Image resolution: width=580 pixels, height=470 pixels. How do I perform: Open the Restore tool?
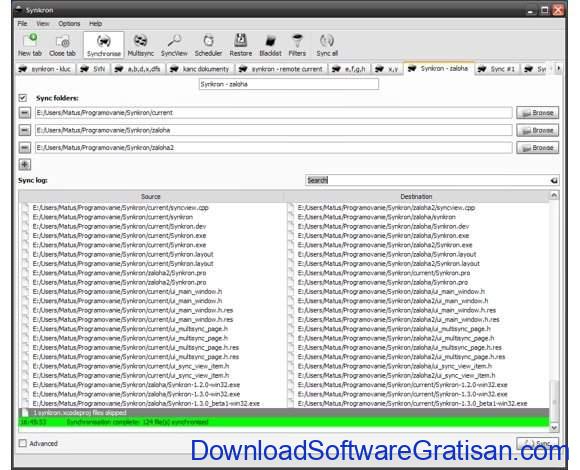click(x=240, y=45)
